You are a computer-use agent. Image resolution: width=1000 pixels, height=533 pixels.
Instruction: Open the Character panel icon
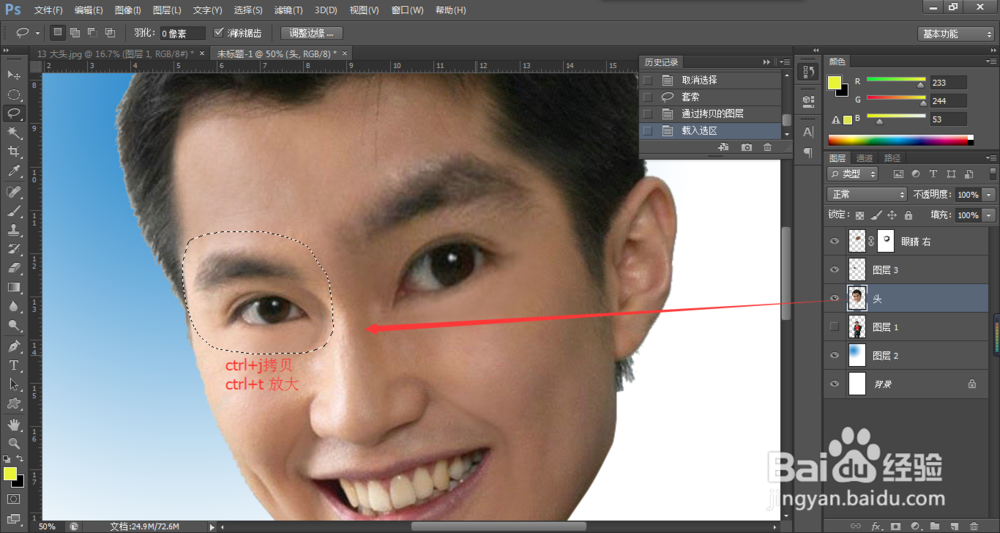(x=808, y=132)
